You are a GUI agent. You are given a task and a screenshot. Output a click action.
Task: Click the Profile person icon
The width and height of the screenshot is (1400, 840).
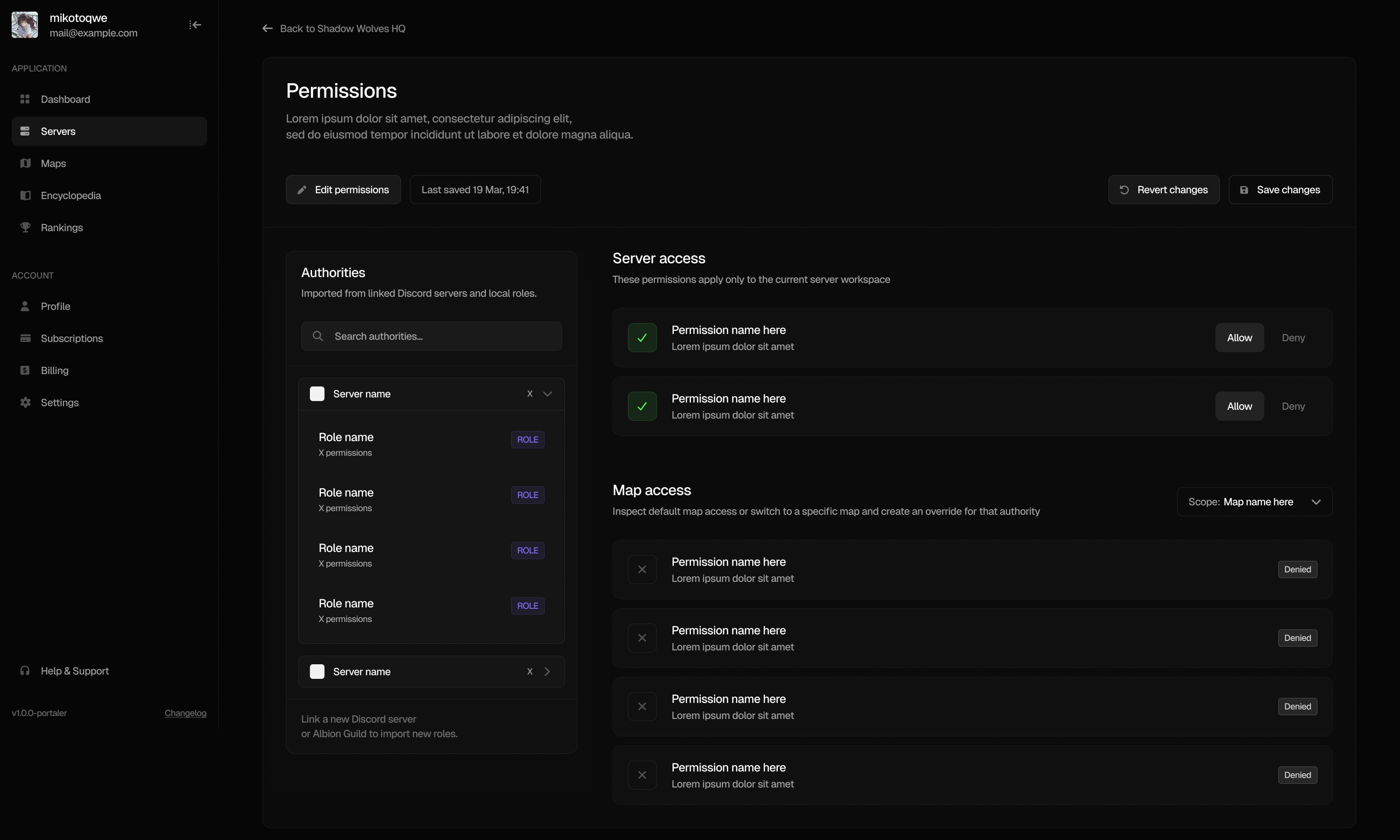tap(25, 306)
